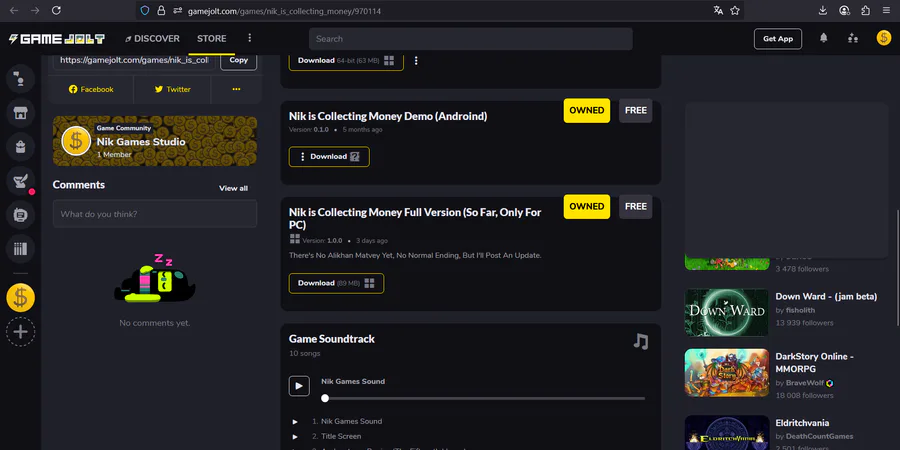
Task: Share on Twitter
Action: (172, 90)
